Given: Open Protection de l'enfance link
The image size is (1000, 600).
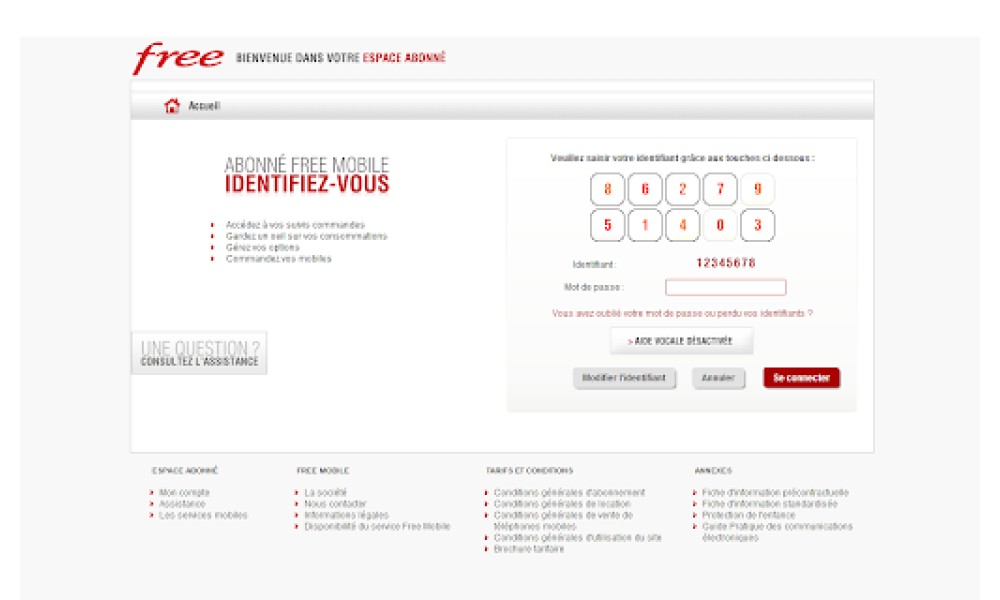Looking at the screenshot, I should click(749, 516).
